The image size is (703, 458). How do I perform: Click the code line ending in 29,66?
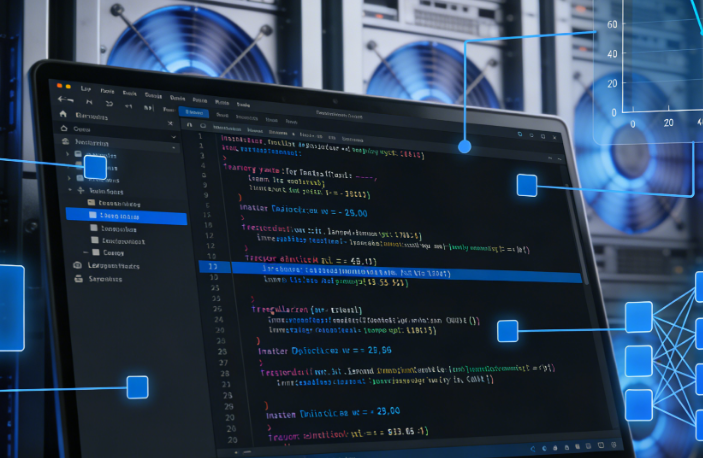[325, 350]
